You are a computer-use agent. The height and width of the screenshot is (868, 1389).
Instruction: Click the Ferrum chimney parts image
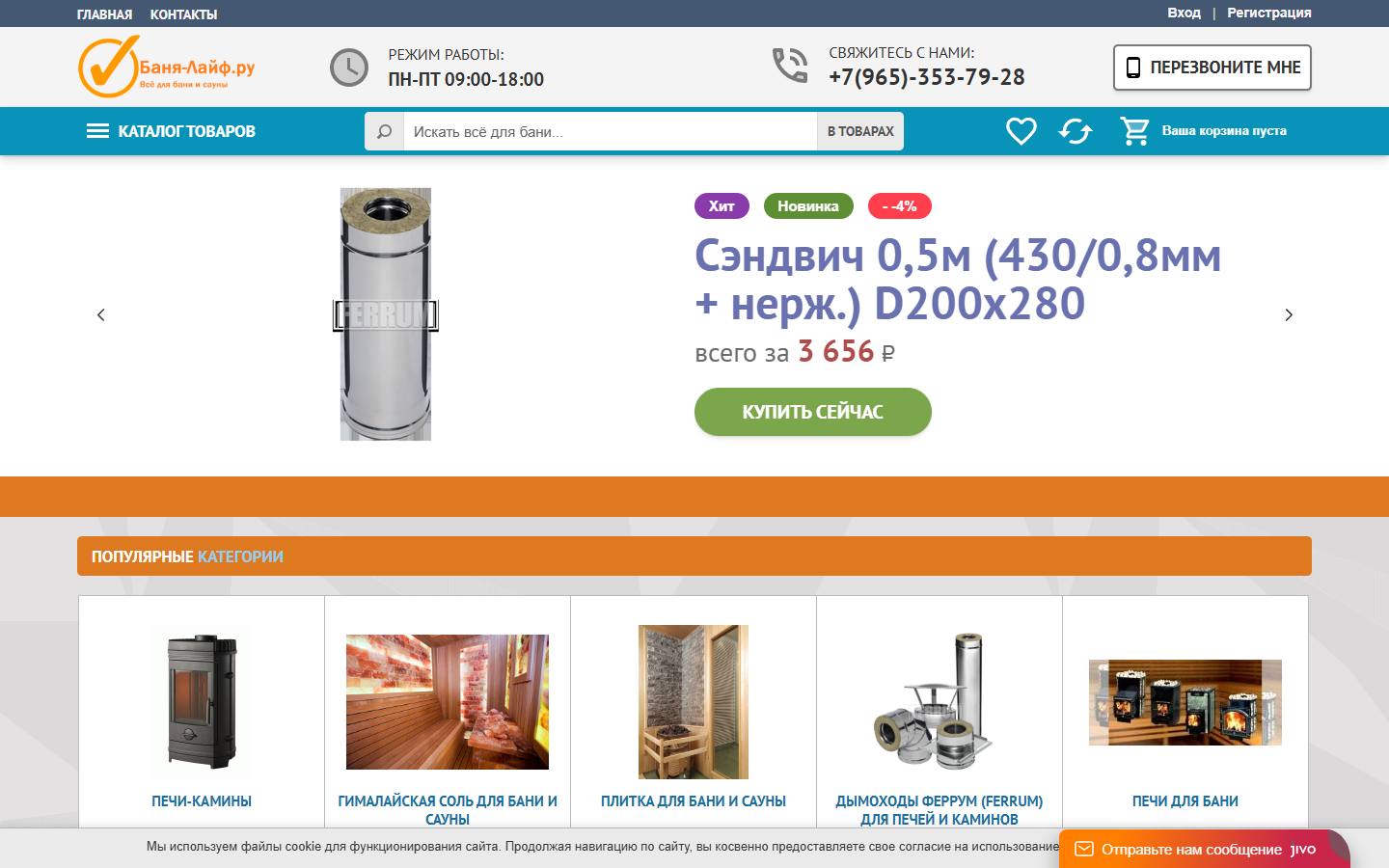coord(933,702)
